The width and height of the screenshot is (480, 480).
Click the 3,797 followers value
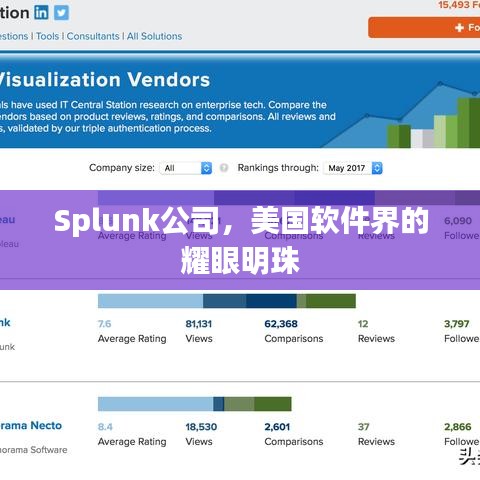pos(457,324)
